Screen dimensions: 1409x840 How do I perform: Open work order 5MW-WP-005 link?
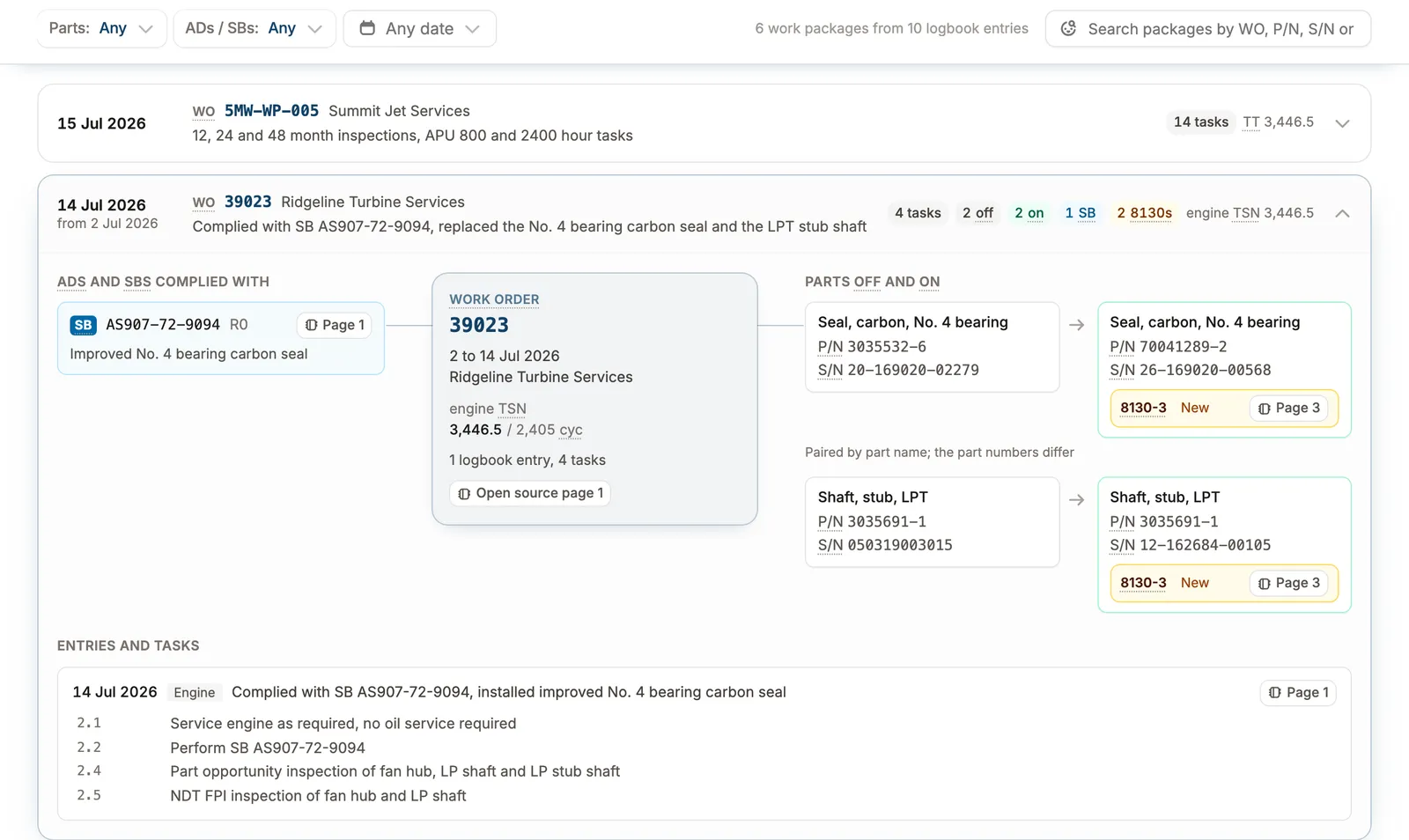point(271,111)
